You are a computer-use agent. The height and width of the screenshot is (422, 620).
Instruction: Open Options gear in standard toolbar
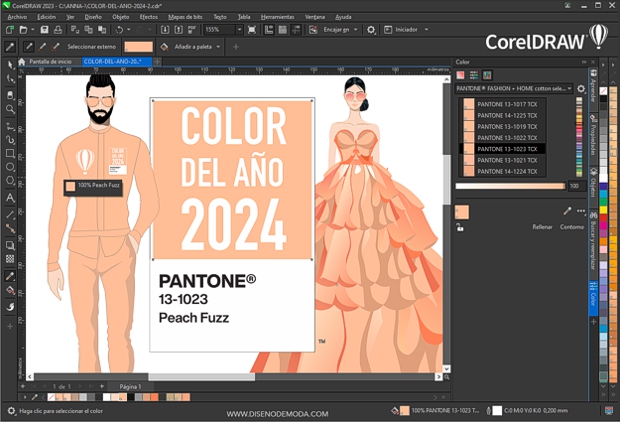[x=370, y=30]
